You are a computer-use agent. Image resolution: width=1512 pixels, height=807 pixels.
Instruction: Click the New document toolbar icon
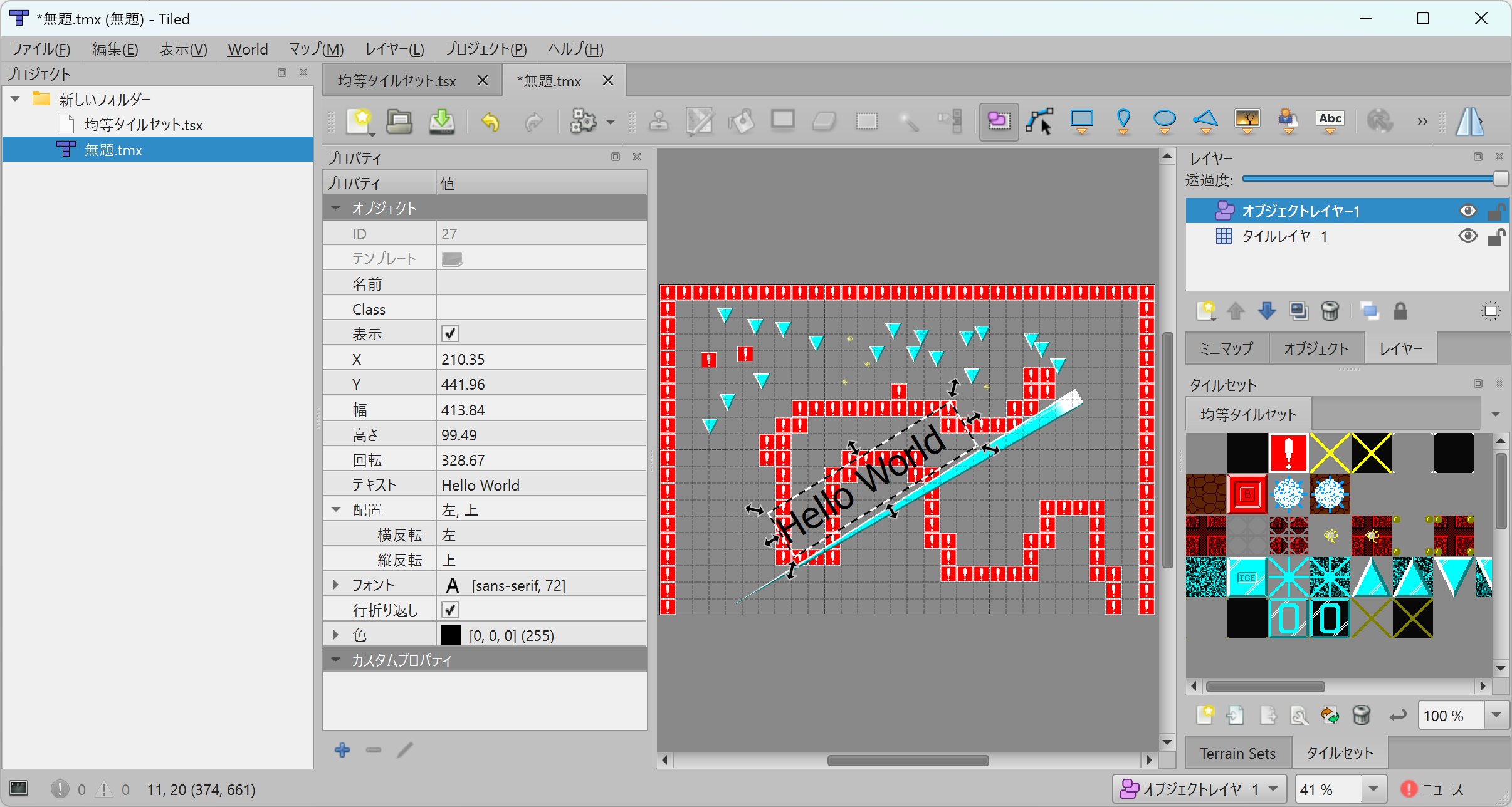(360, 121)
